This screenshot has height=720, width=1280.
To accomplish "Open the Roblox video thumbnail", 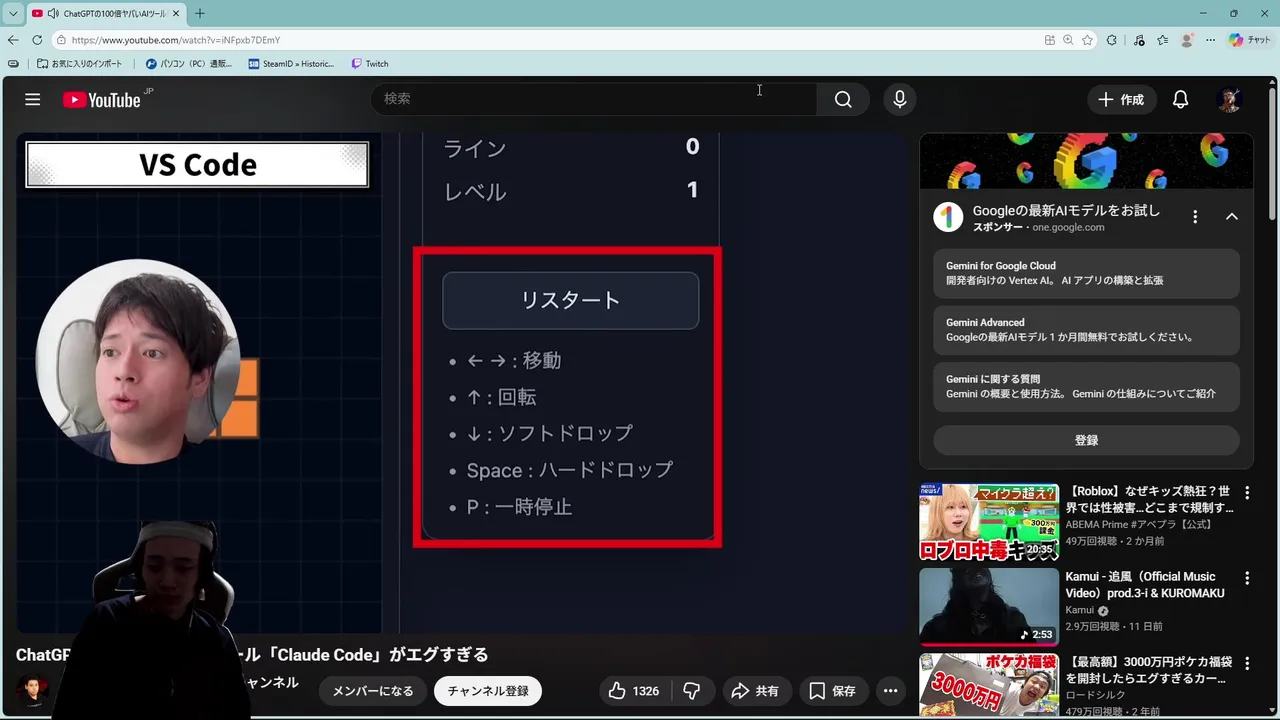I will (x=989, y=522).
